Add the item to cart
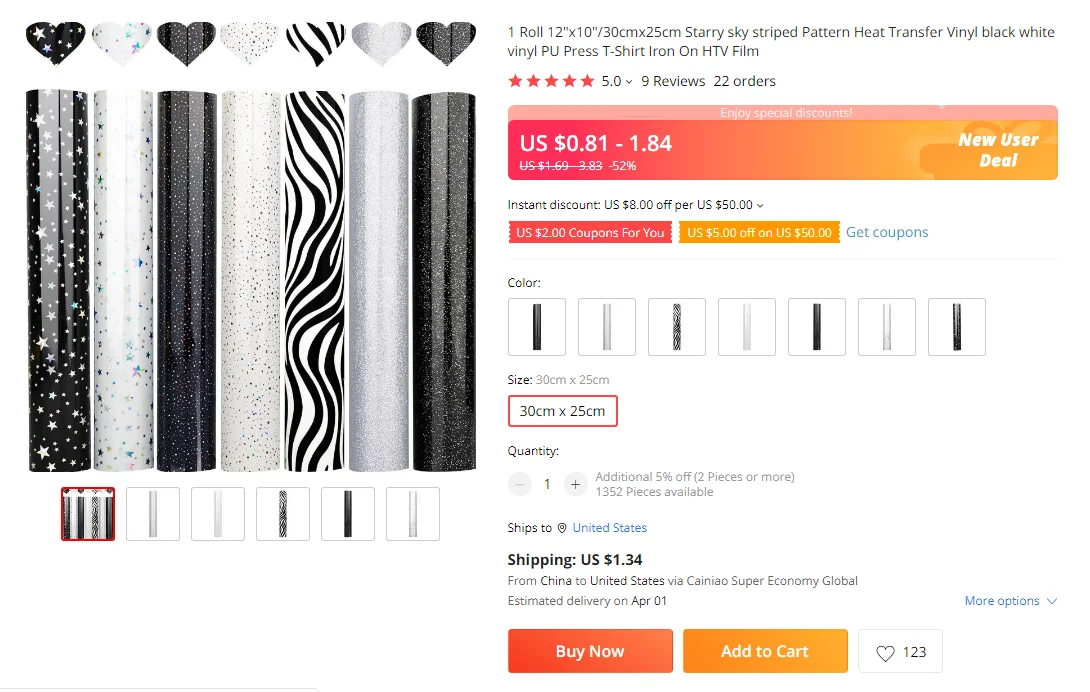The image size is (1090, 692). pyautogui.click(x=765, y=651)
